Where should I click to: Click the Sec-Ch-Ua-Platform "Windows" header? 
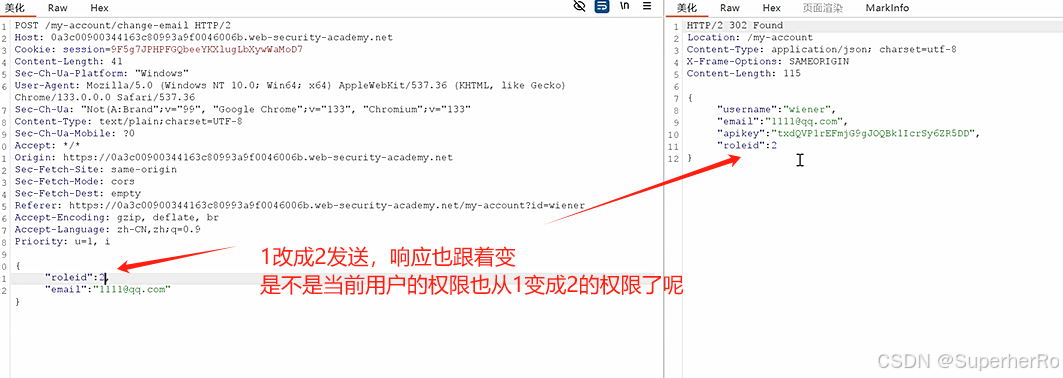pyautogui.click(x=101, y=73)
